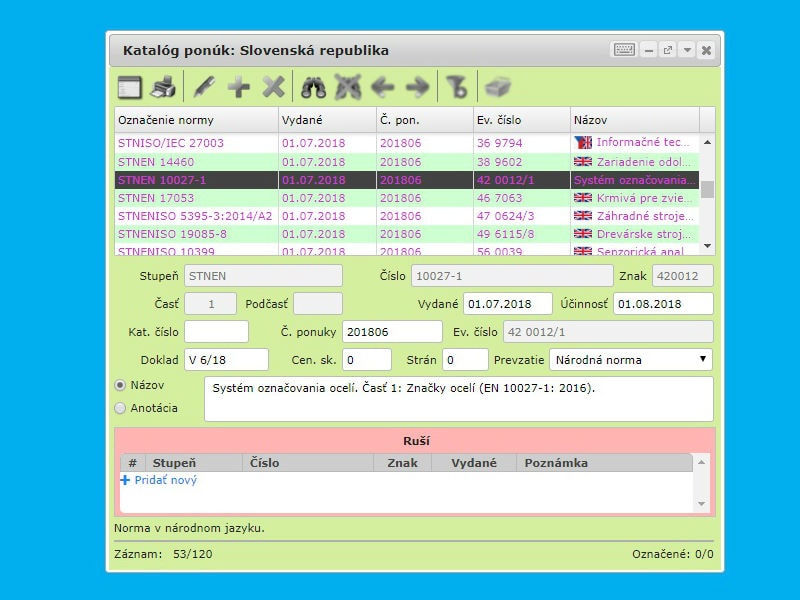Focus the Vydané date field 01.07.2018

pos(508,304)
